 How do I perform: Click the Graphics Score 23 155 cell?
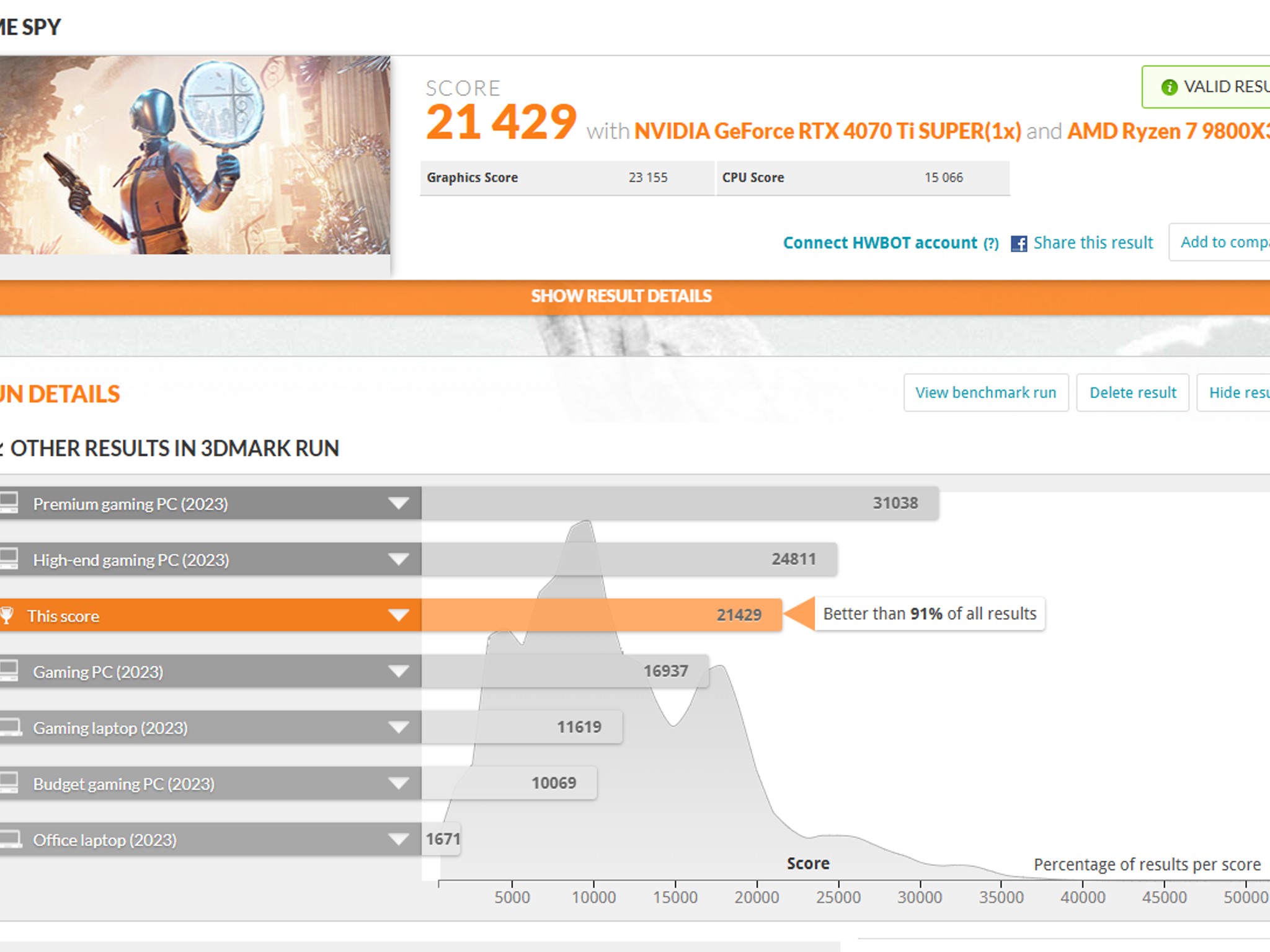[x=567, y=178]
